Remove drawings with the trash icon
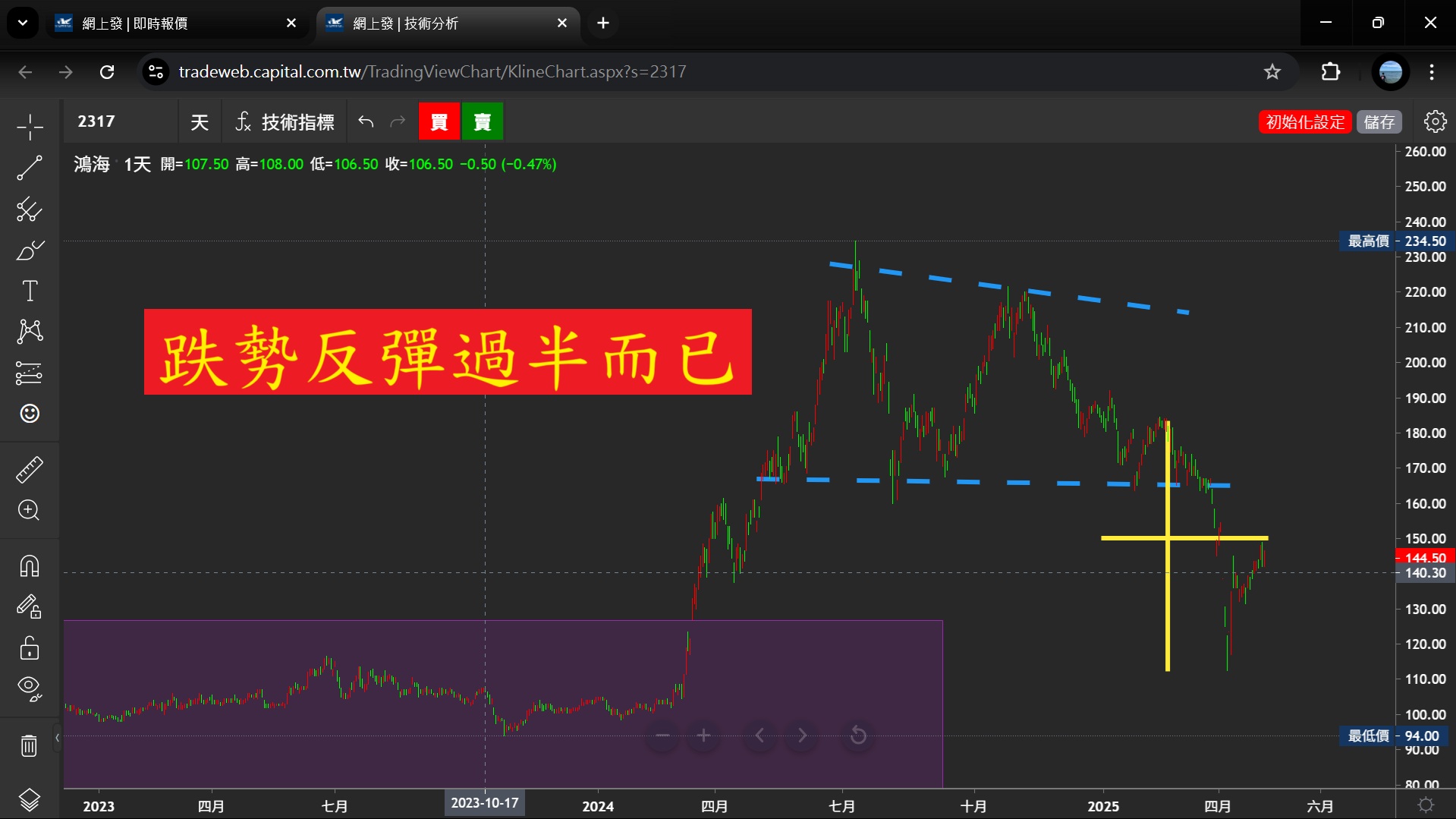Image resolution: width=1456 pixels, height=819 pixels. [30, 745]
